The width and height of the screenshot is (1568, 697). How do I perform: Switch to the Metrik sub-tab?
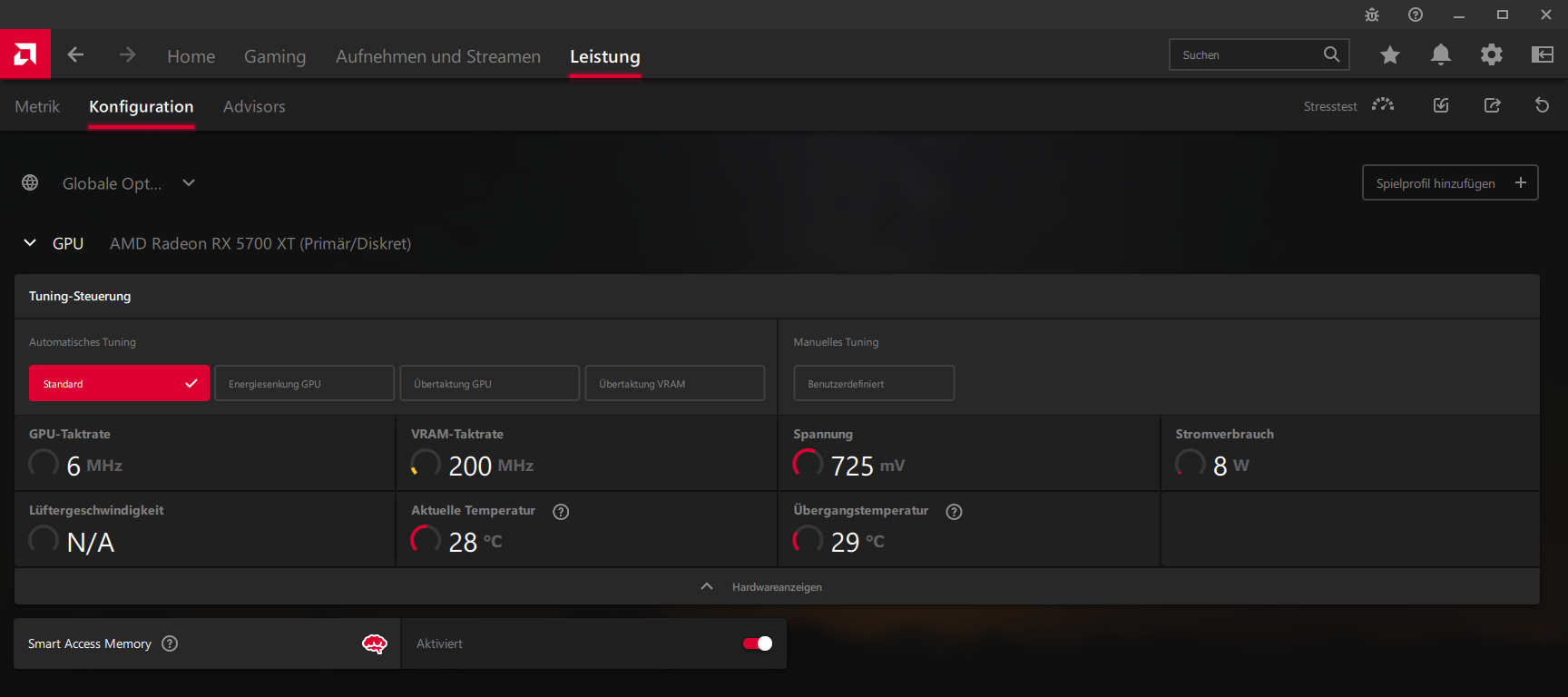[x=37, y=106]
